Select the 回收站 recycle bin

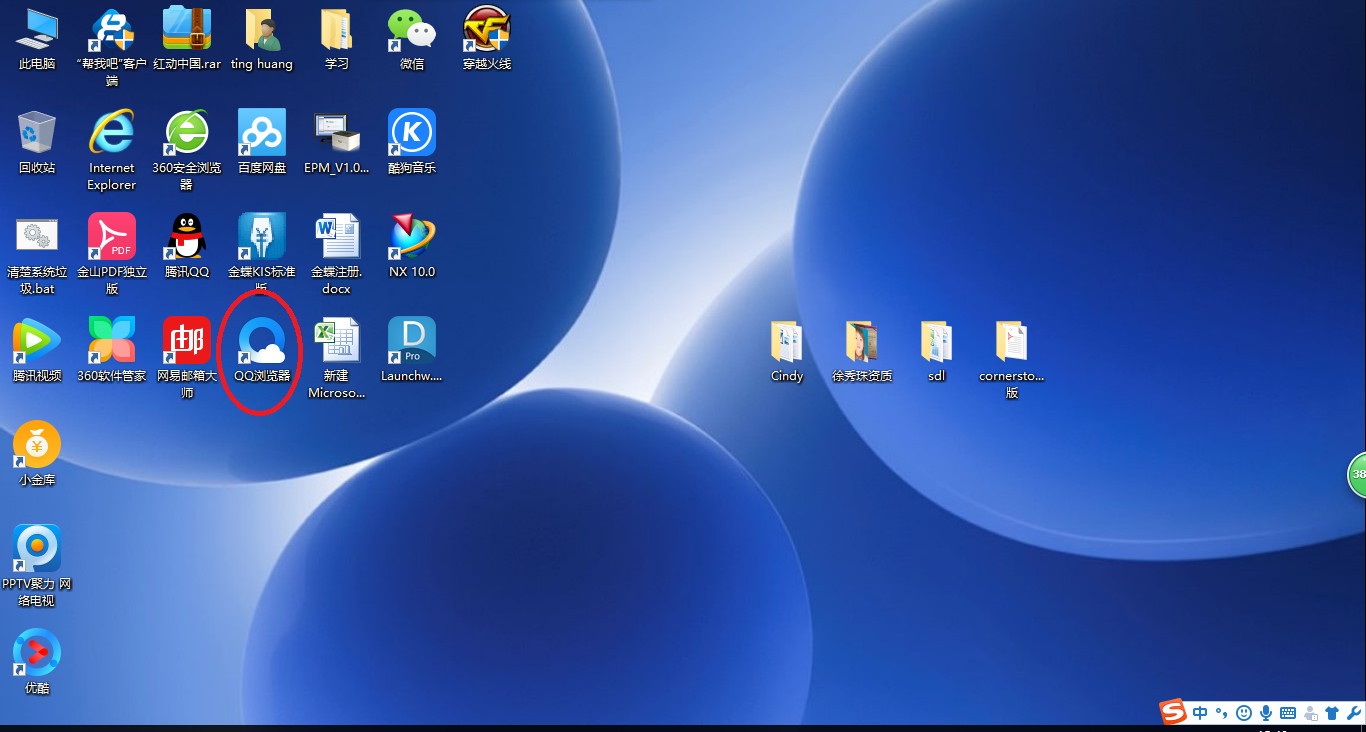click(37, 142)
